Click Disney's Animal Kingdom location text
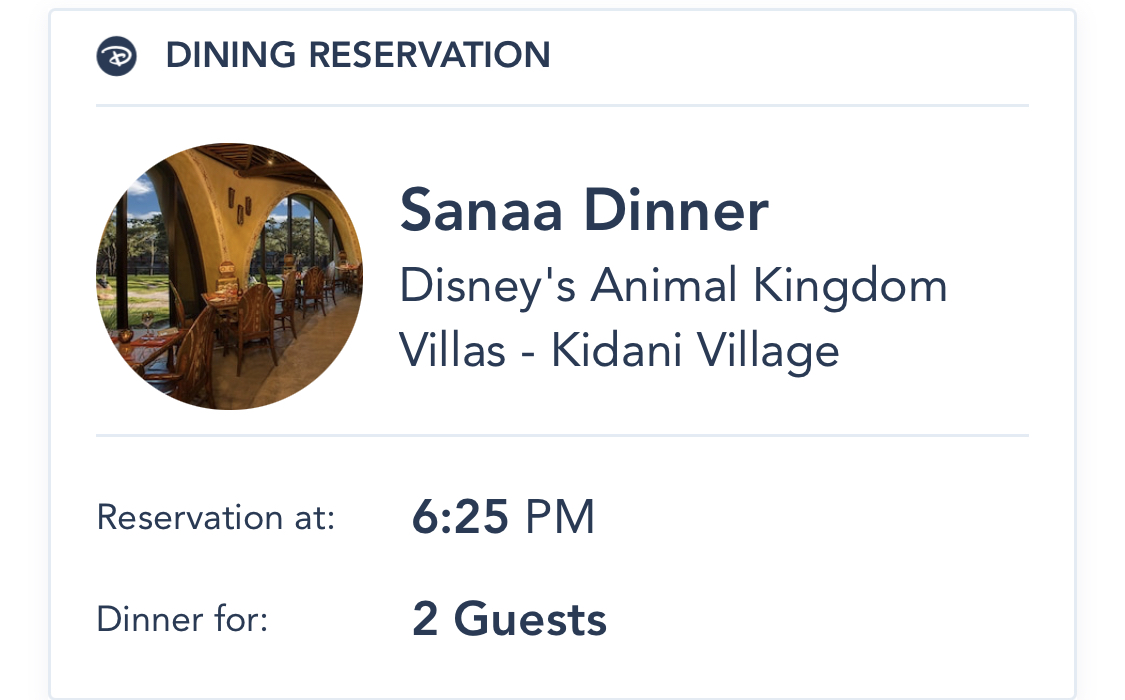 point(673,288)
